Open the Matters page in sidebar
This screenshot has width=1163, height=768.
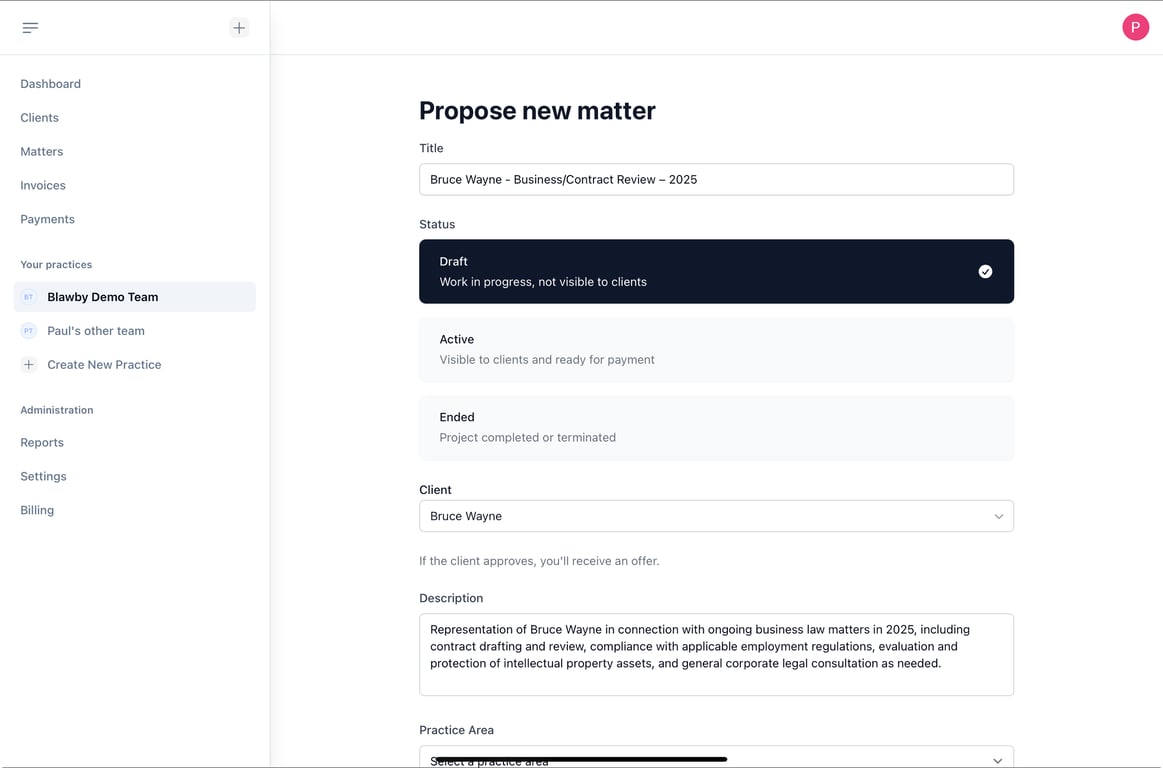(x=42, y=152)
